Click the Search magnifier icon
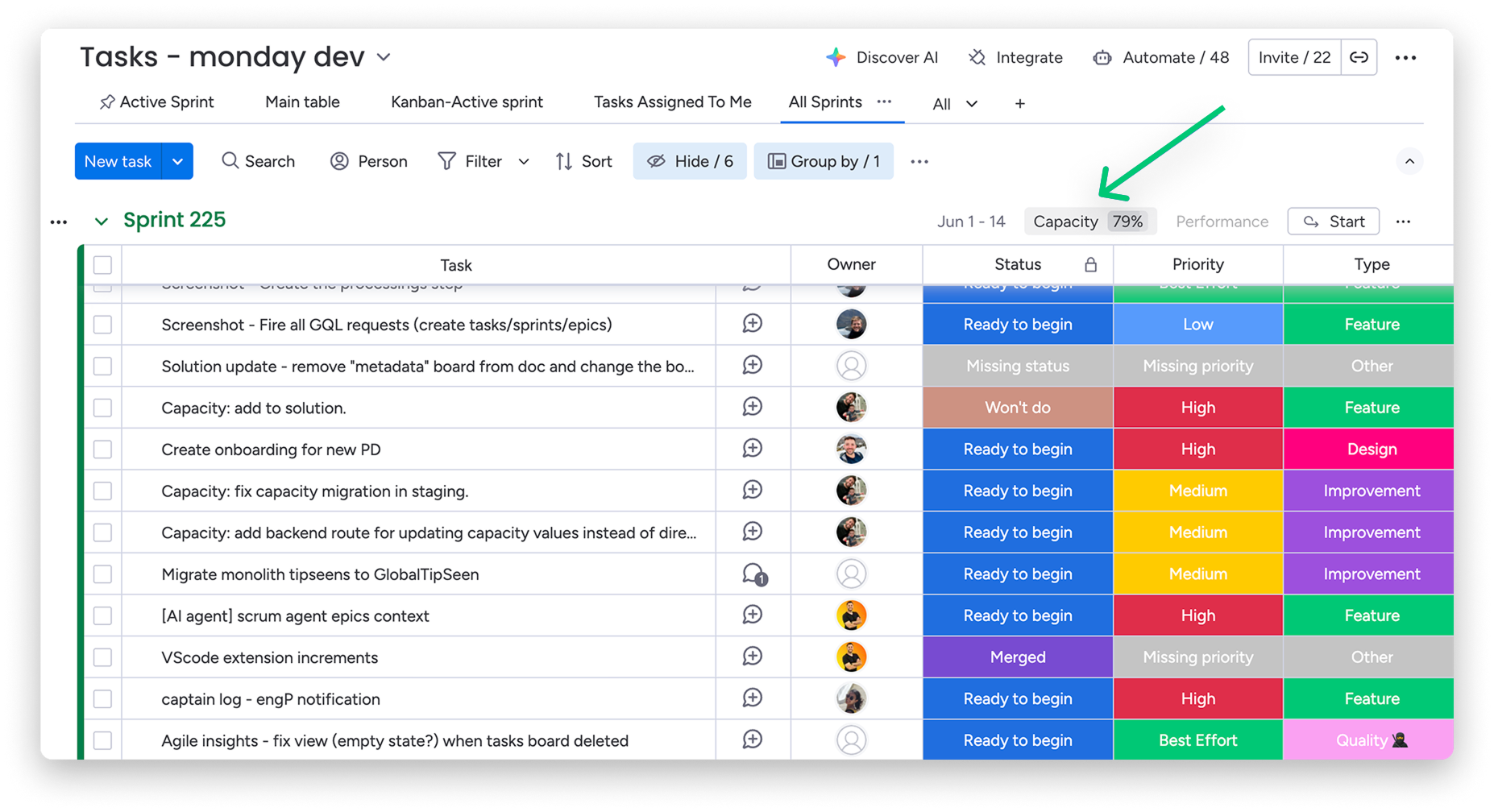The width and height of the screenshot is (1494, 812). click(230, 161)
